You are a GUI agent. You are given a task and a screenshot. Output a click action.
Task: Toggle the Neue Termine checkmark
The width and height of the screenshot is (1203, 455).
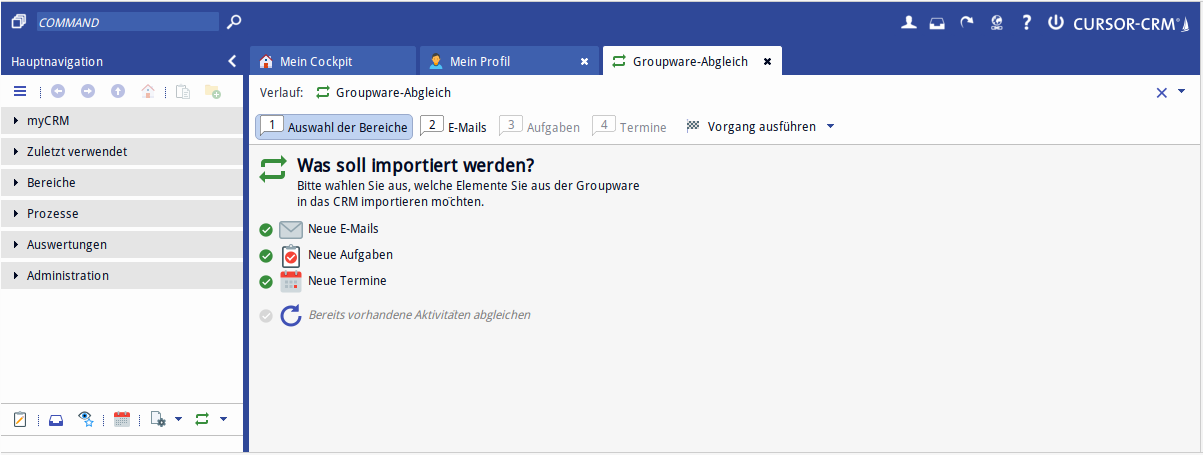click(x=266, y=282)
